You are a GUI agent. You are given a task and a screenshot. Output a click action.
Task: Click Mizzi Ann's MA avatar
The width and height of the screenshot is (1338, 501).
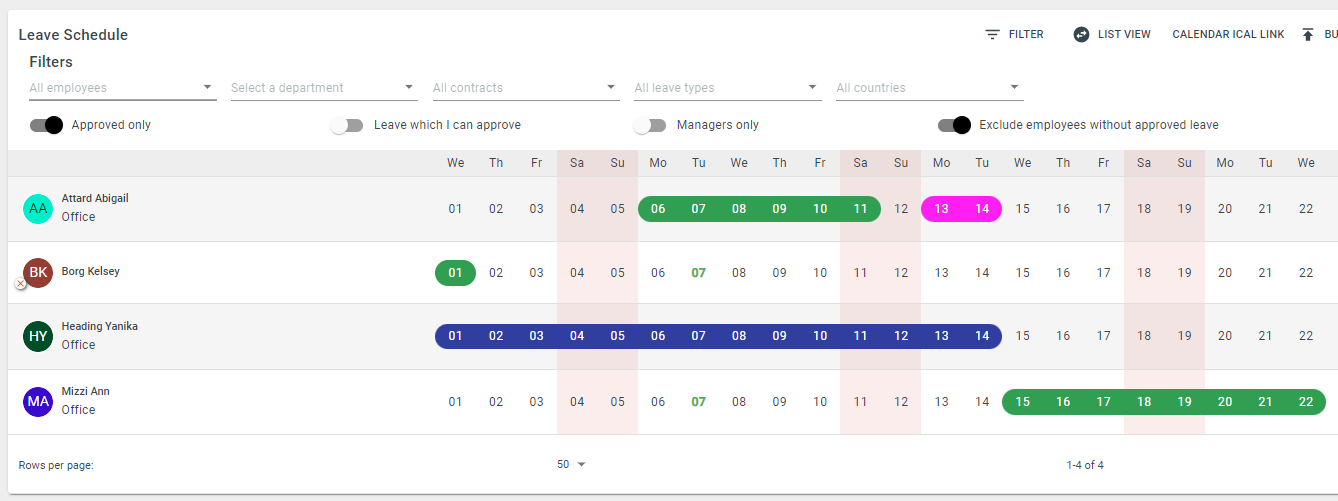[x=38, y=401]
